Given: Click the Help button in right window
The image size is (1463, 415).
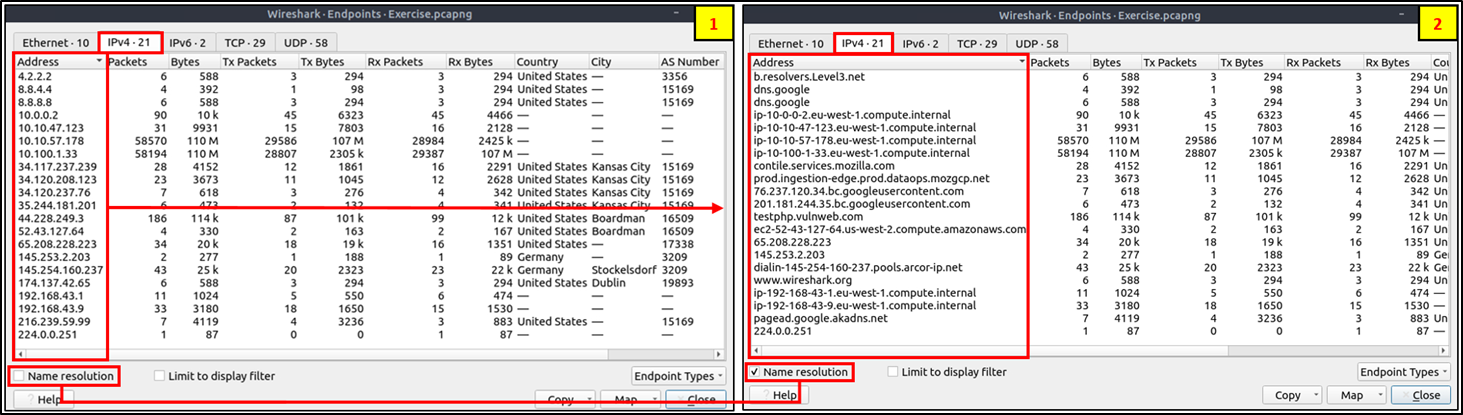Looking at the screenshot, I should [778, 395].
